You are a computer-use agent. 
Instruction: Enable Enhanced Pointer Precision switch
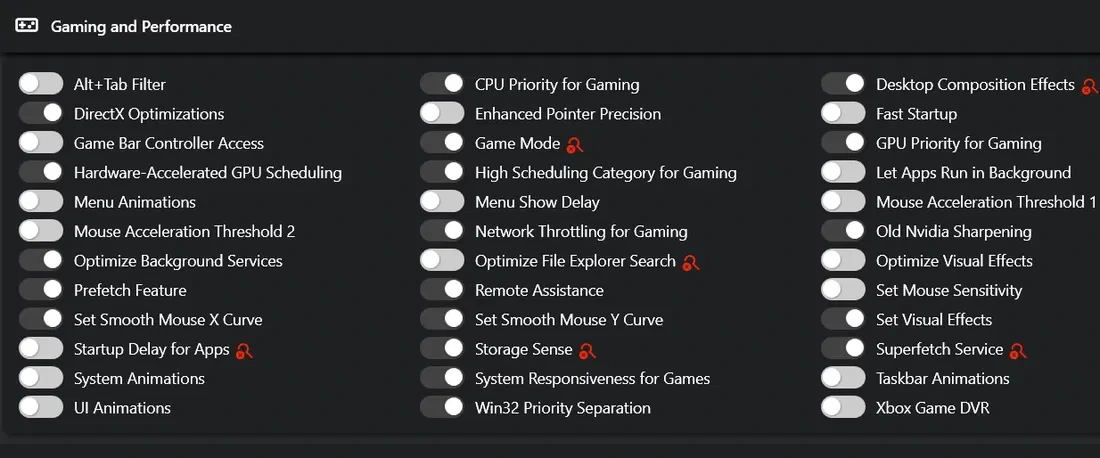pos(442,114)
